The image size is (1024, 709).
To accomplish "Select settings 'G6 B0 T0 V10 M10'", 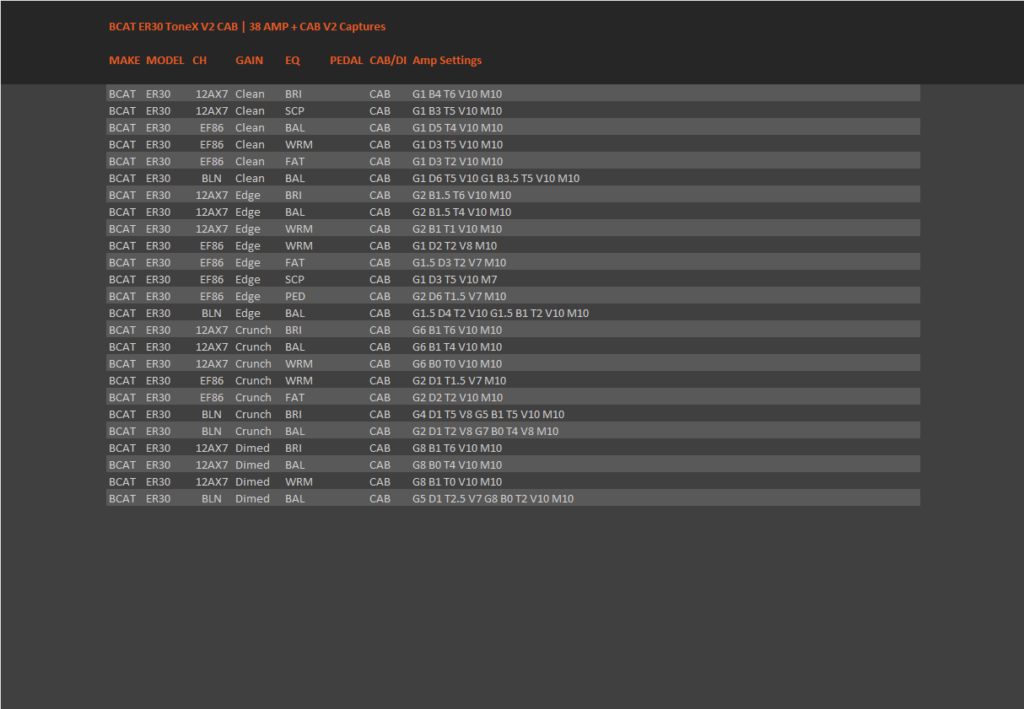I will [456, 364].
